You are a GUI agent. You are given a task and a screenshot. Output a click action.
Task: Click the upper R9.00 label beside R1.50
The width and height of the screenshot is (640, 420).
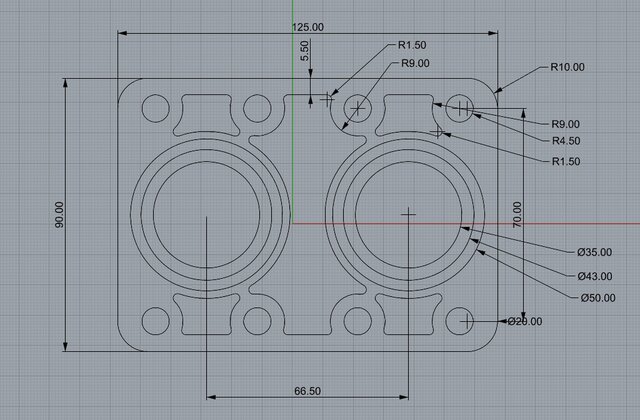415,64
